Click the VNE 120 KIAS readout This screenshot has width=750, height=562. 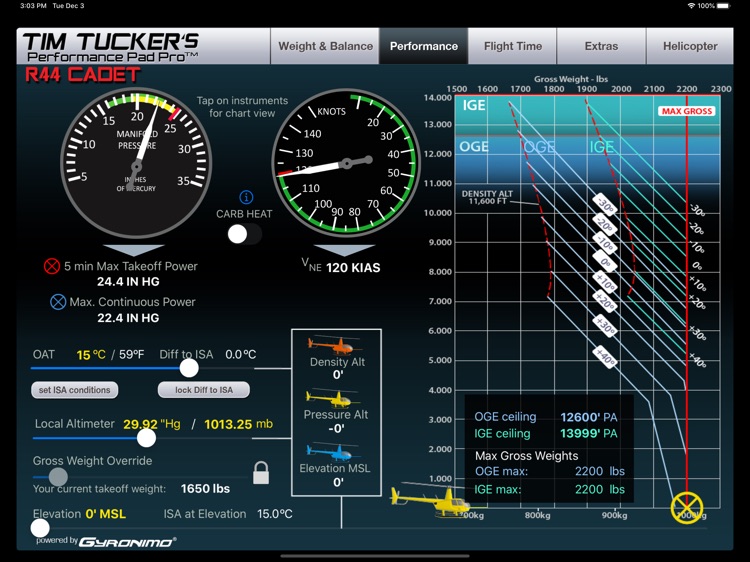point(341,267)
